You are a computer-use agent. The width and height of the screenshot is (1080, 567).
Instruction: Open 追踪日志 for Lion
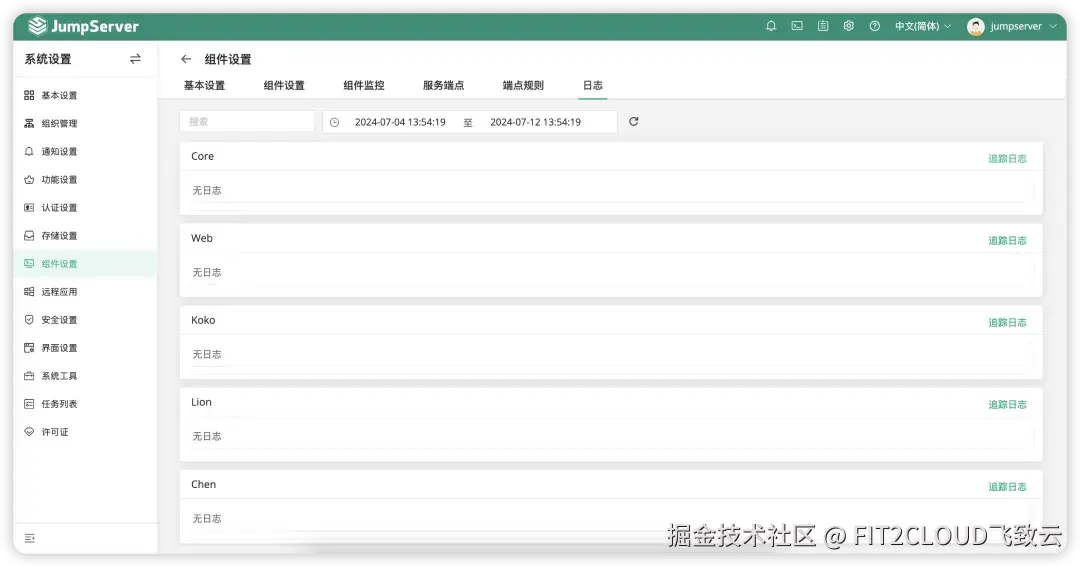click(1007, 404)
